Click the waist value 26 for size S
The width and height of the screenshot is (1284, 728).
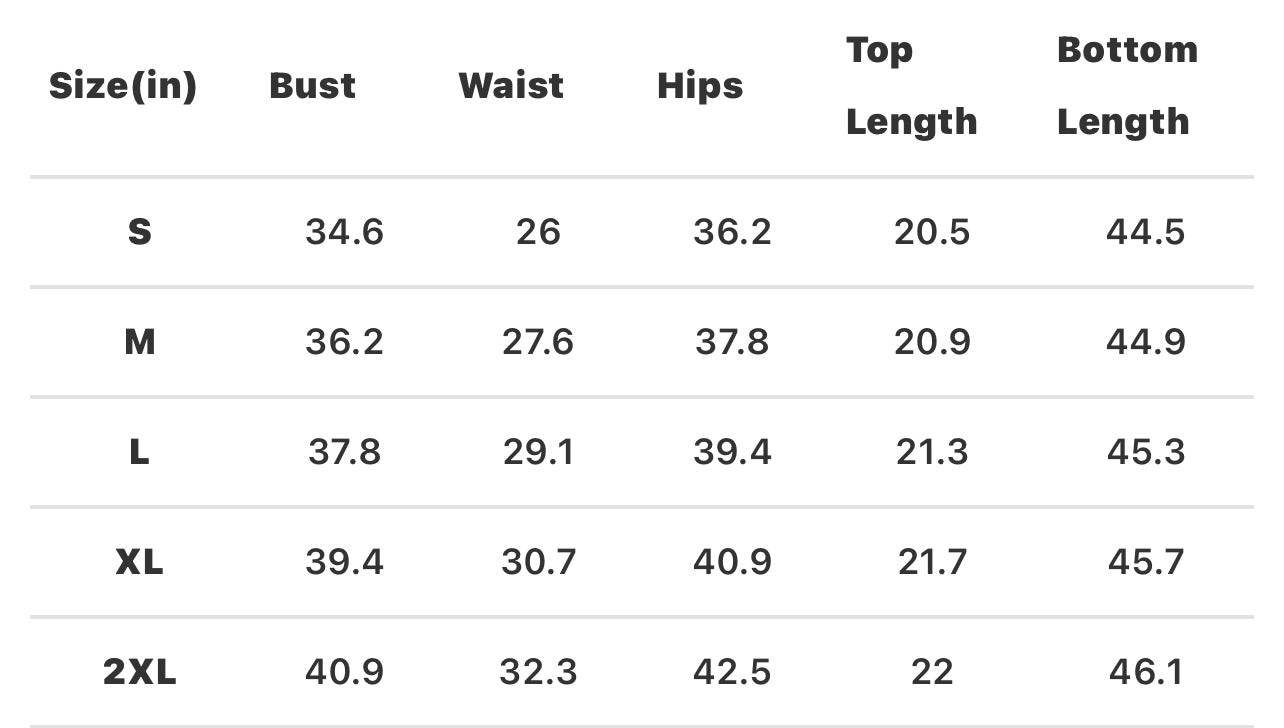[538, 232]
